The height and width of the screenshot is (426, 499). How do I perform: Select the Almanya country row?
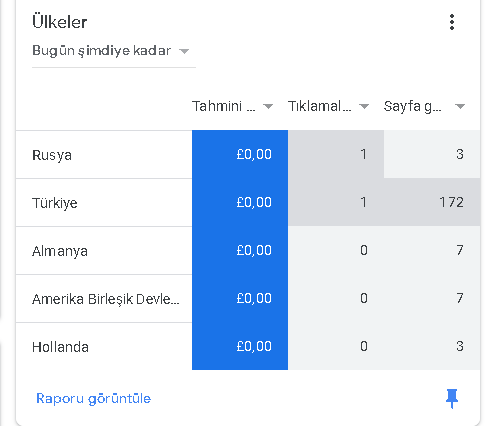(248, 251)
